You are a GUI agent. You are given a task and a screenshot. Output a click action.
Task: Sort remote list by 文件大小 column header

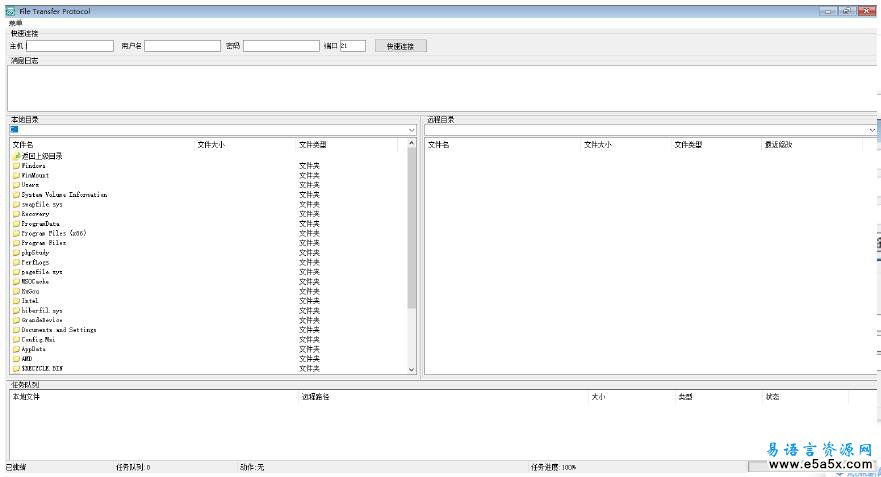coord(626,145)
